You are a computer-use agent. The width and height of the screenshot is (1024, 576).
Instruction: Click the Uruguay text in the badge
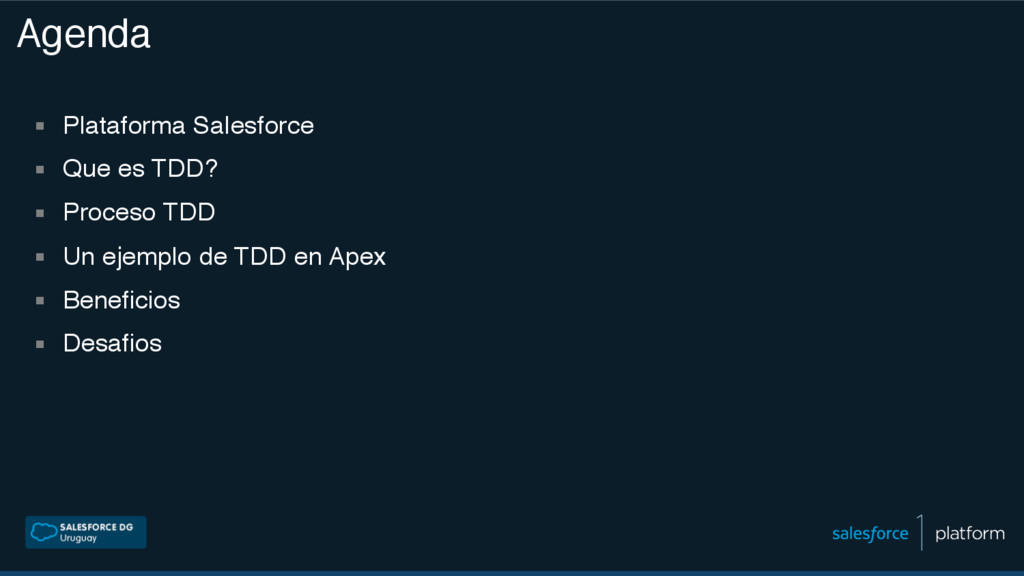coord(78,539)
